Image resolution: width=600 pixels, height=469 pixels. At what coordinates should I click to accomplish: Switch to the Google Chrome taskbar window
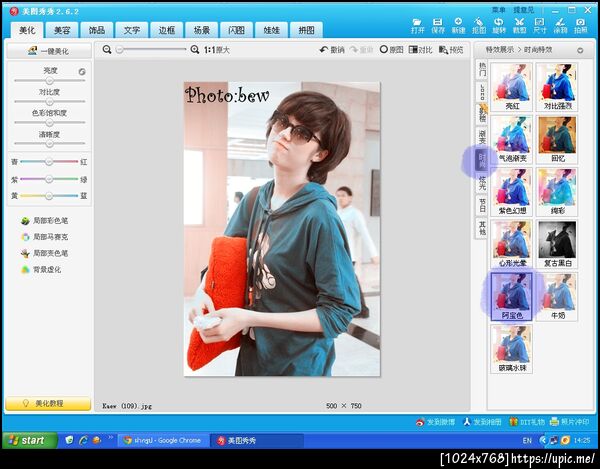click(x=163, y=441)
